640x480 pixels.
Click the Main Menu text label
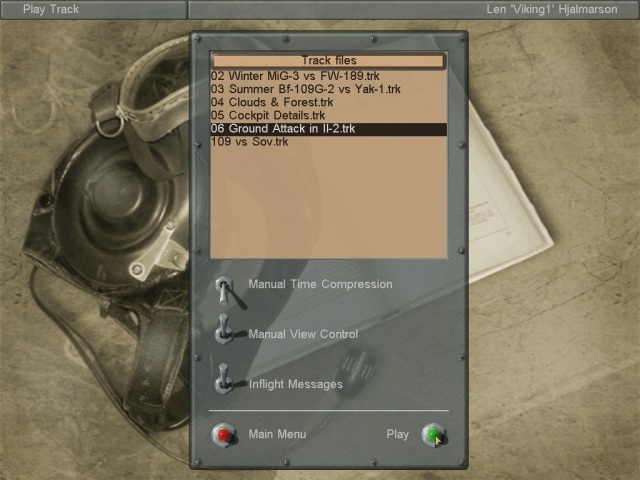coord(277,434)
